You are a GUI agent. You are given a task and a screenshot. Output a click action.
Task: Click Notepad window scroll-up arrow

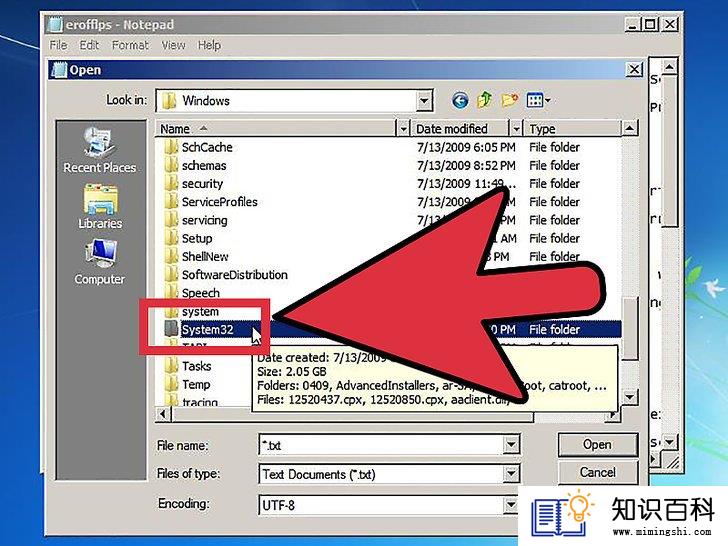click(x=669, y=67)
